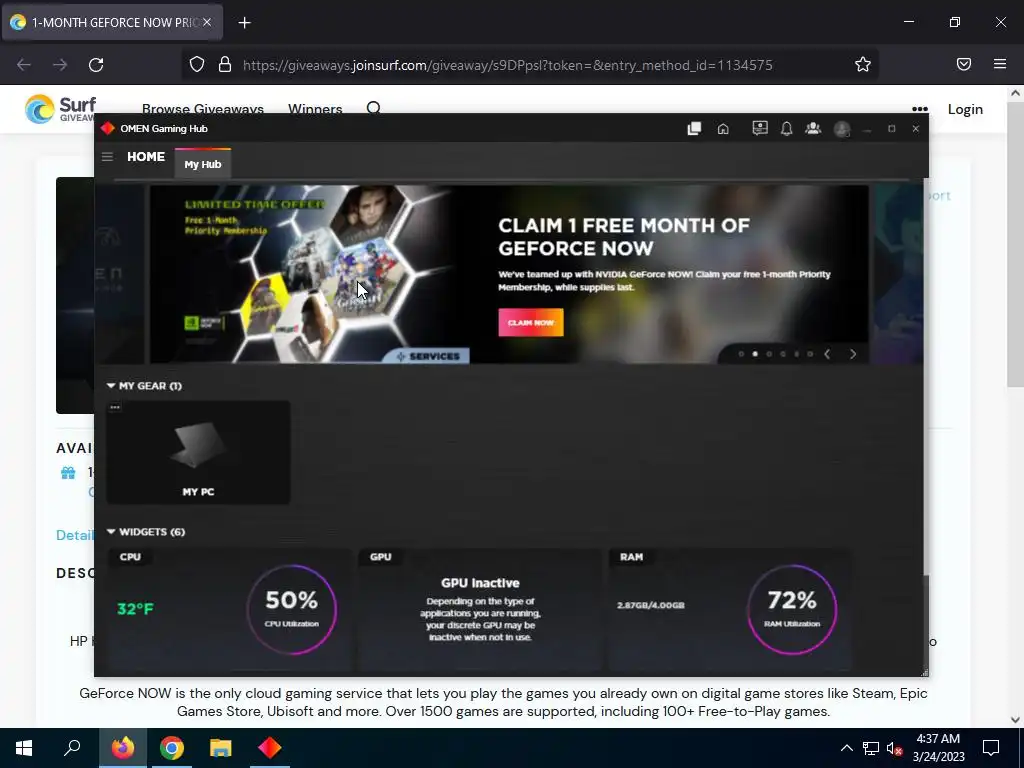
Task: Click the site padlock security icon
Action: pos(225,64)
